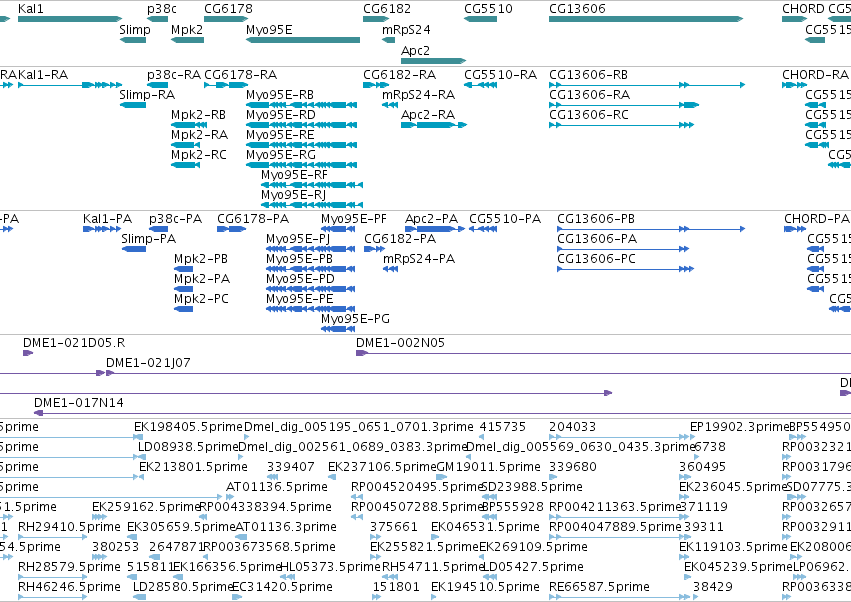Select the CG13606-RB transcript label

pos(588,74)
